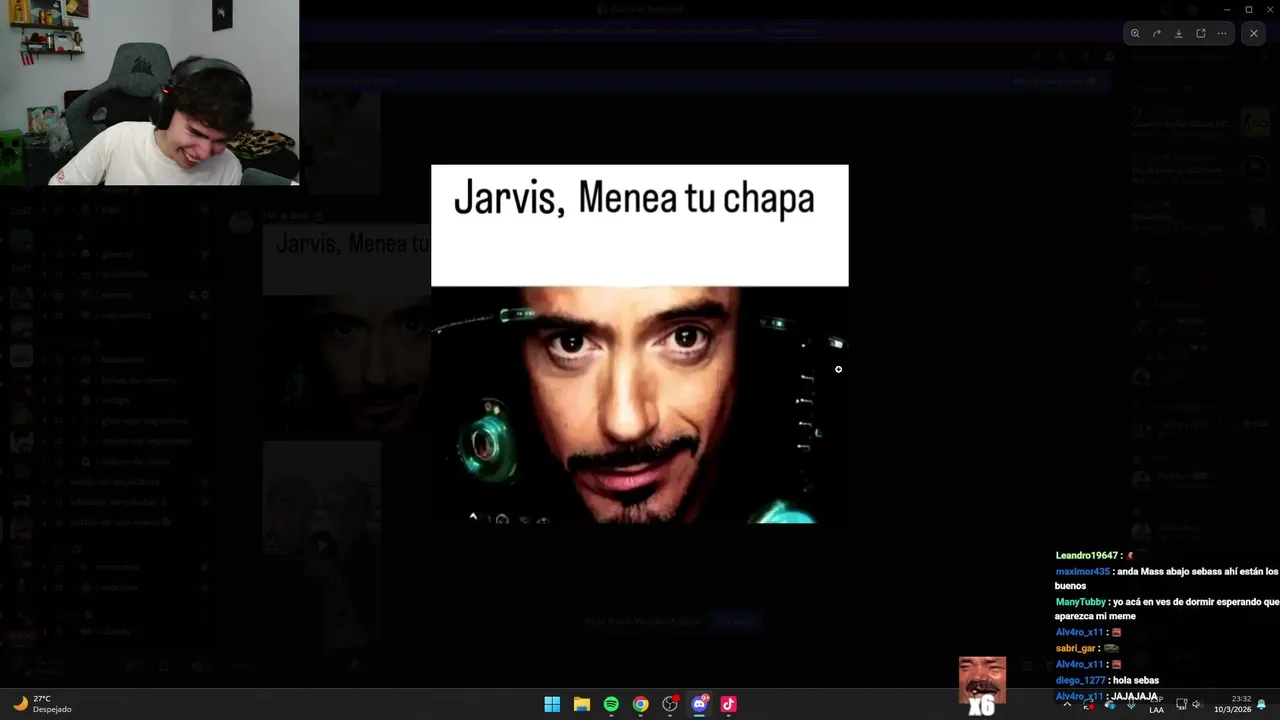1280x720 pixels.
Task: Open the three-dots more options menu
Action: click(1222, 33)
